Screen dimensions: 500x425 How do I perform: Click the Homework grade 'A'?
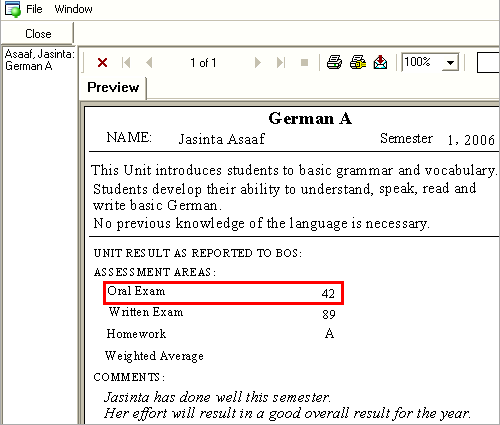[x=329, y=333]
